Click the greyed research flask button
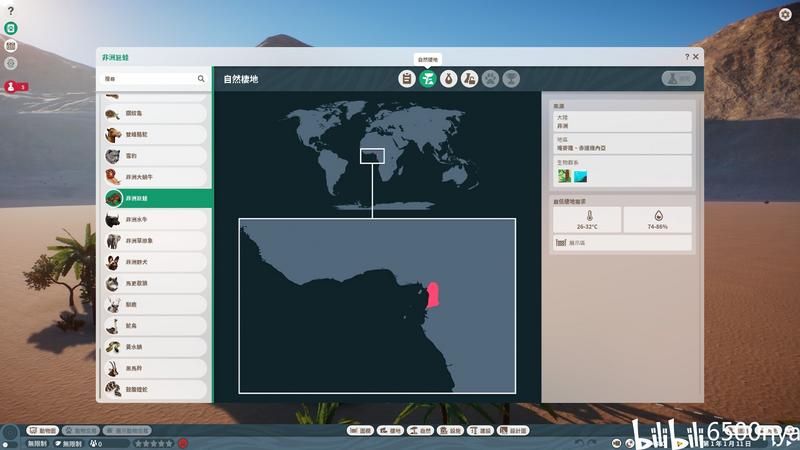Viewport: 800px width, 450px height. 679,79
